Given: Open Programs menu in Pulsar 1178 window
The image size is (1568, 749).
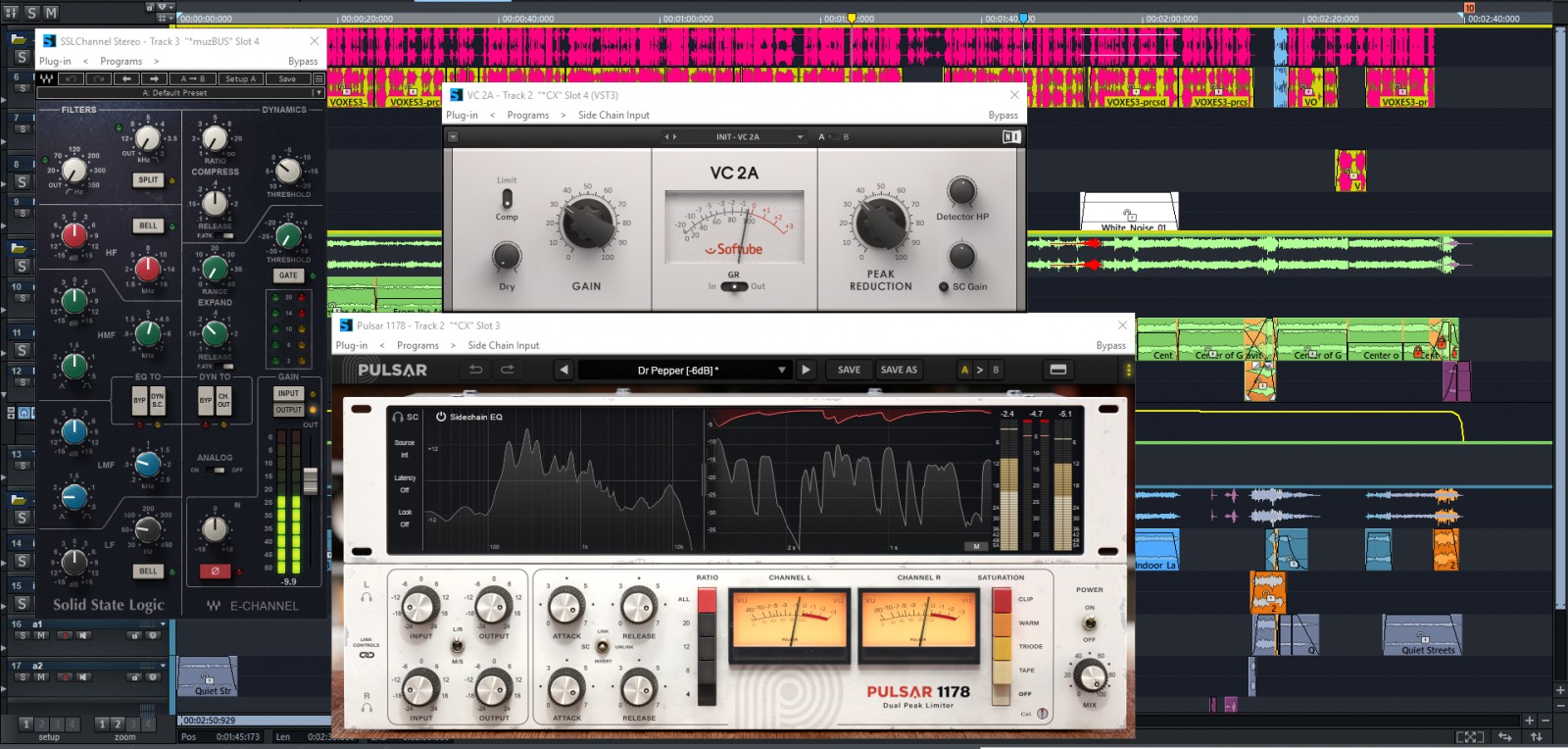Looking at the screenshot, I should (x=417, y=345).
